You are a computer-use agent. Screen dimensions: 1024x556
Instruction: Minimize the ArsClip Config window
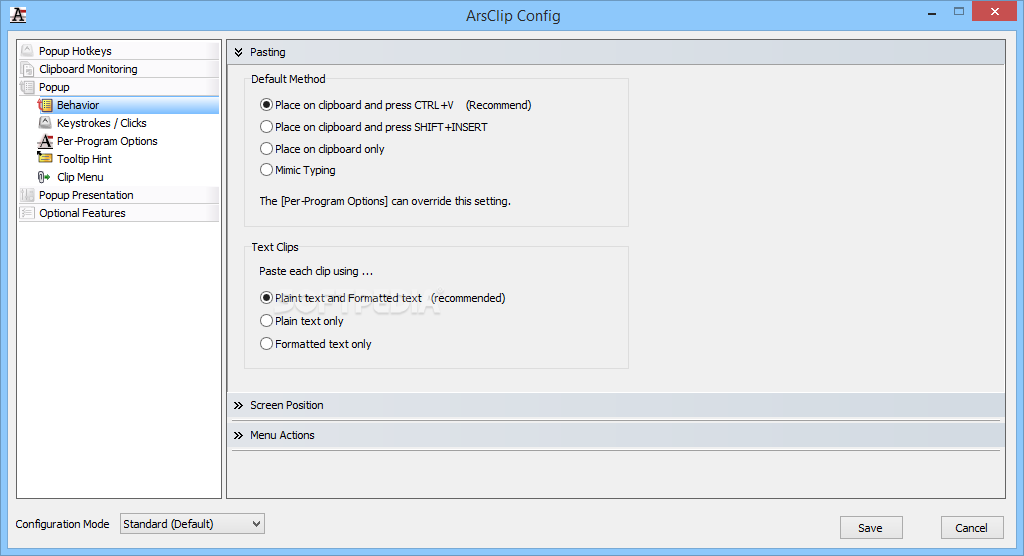(x=932, y=13)
